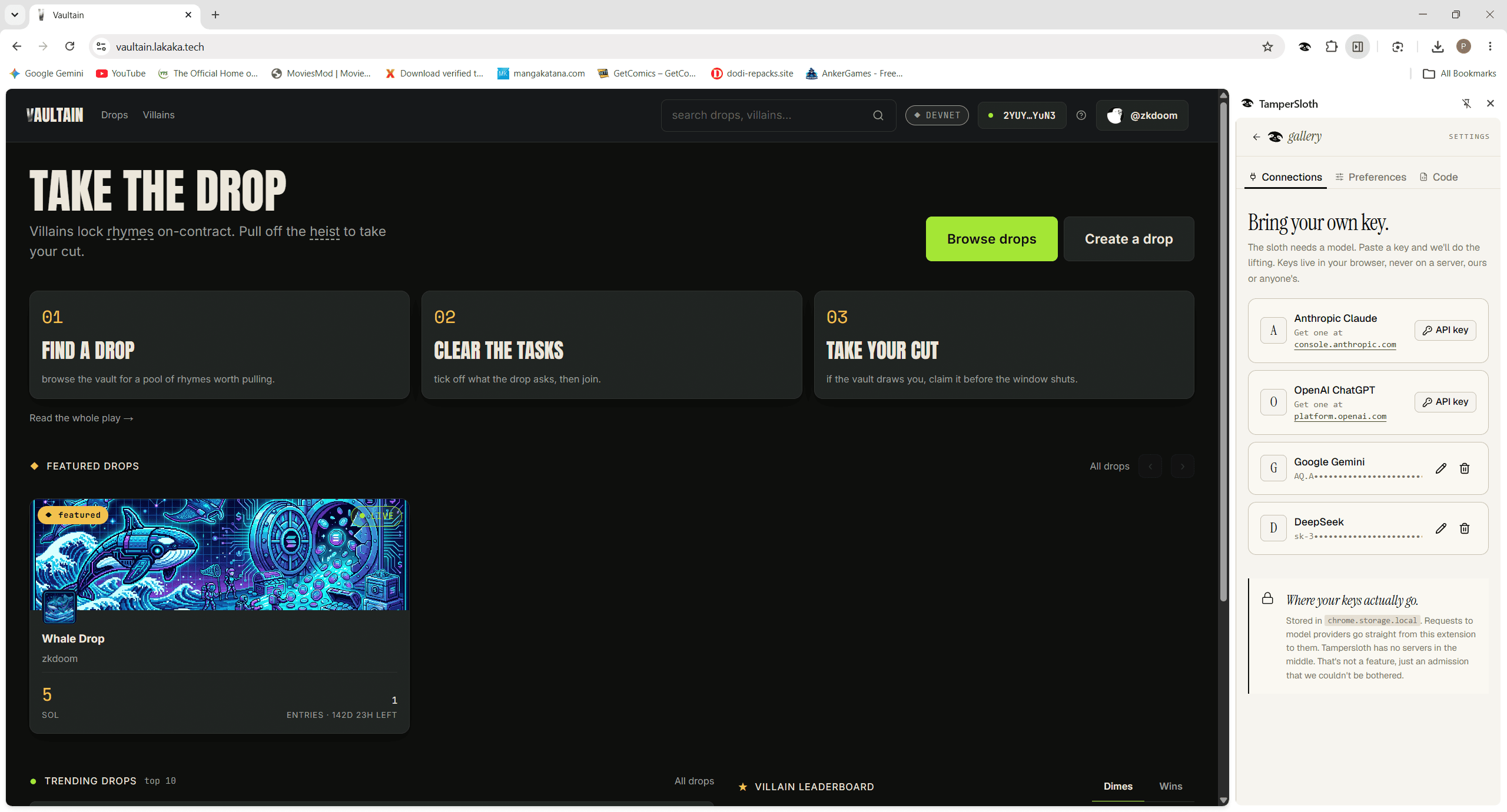Open All drops link in Trending Drops

pyautogui.click(x=694, y=781)
